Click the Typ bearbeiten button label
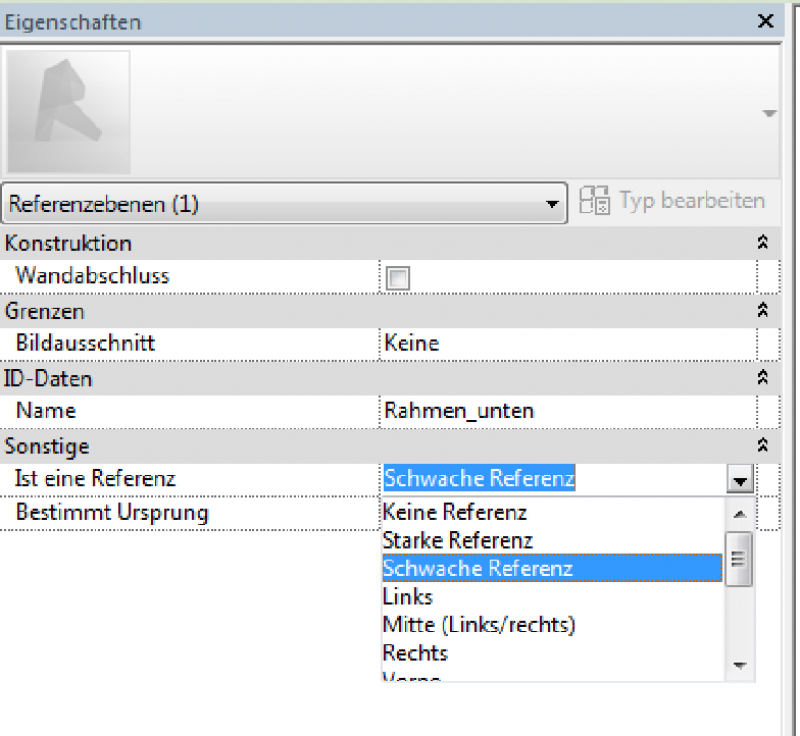800x736 pixels. tap(692, 200)
